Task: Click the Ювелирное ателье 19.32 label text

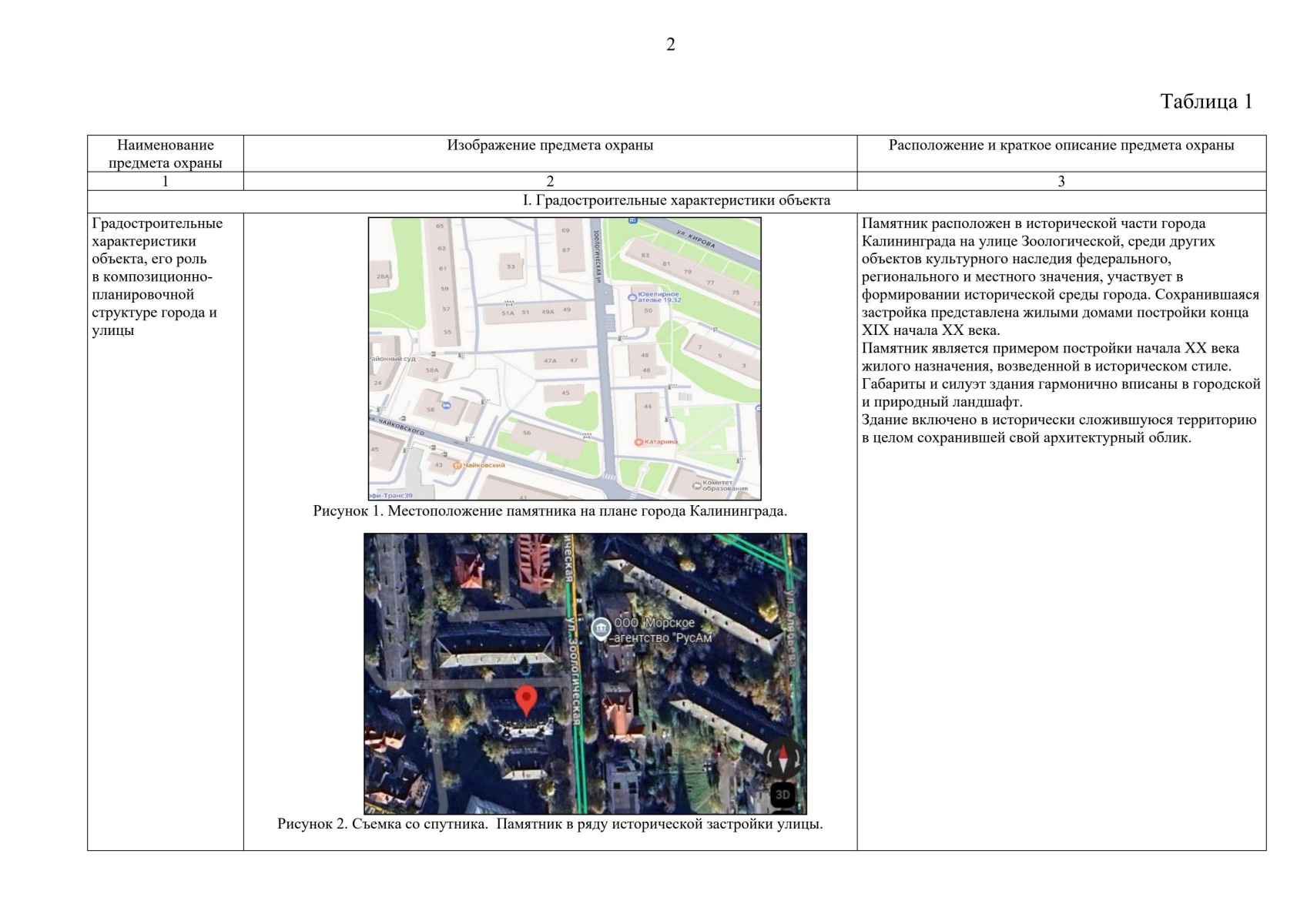Action: 659,296
